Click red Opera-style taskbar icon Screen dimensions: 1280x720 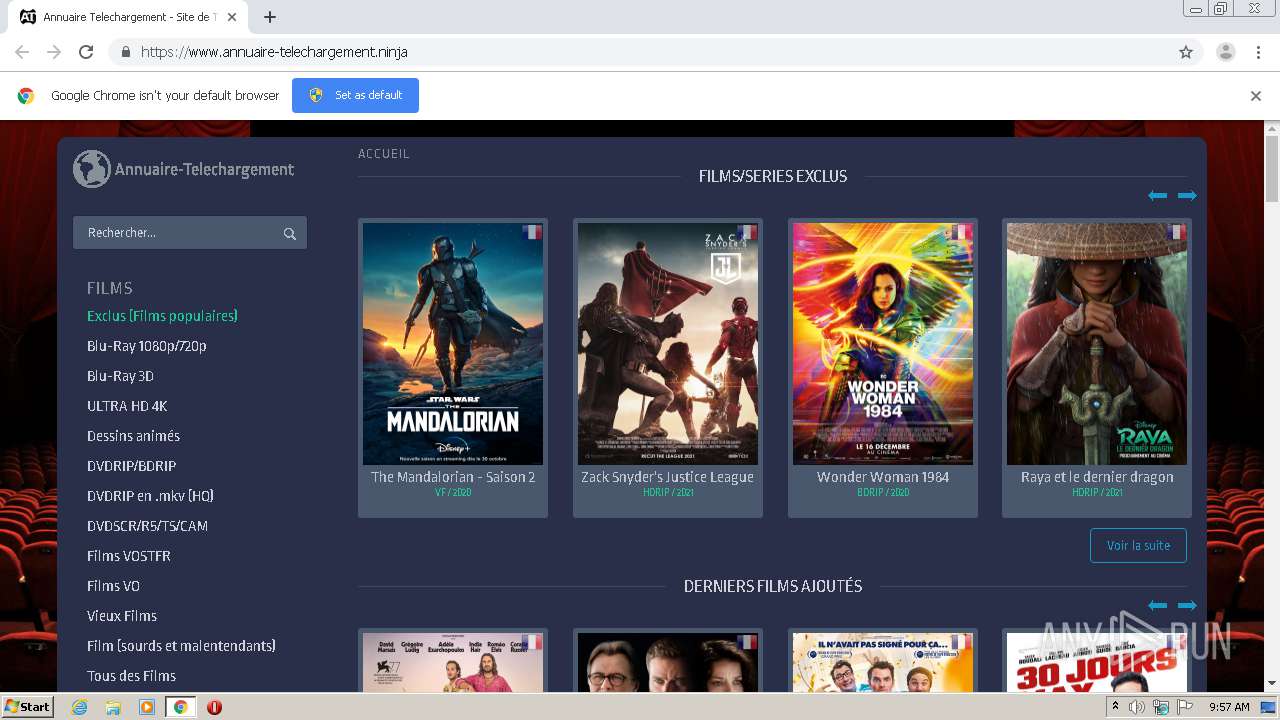coord(214,707)
